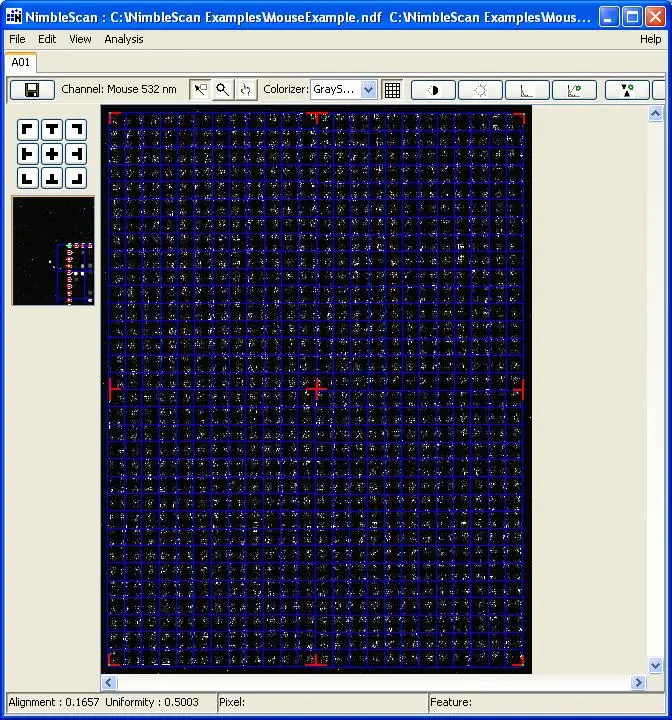Screen dimensions: 672x720
Task: Click the vertical scrollbar down arrow
Action: click(655, 664)
